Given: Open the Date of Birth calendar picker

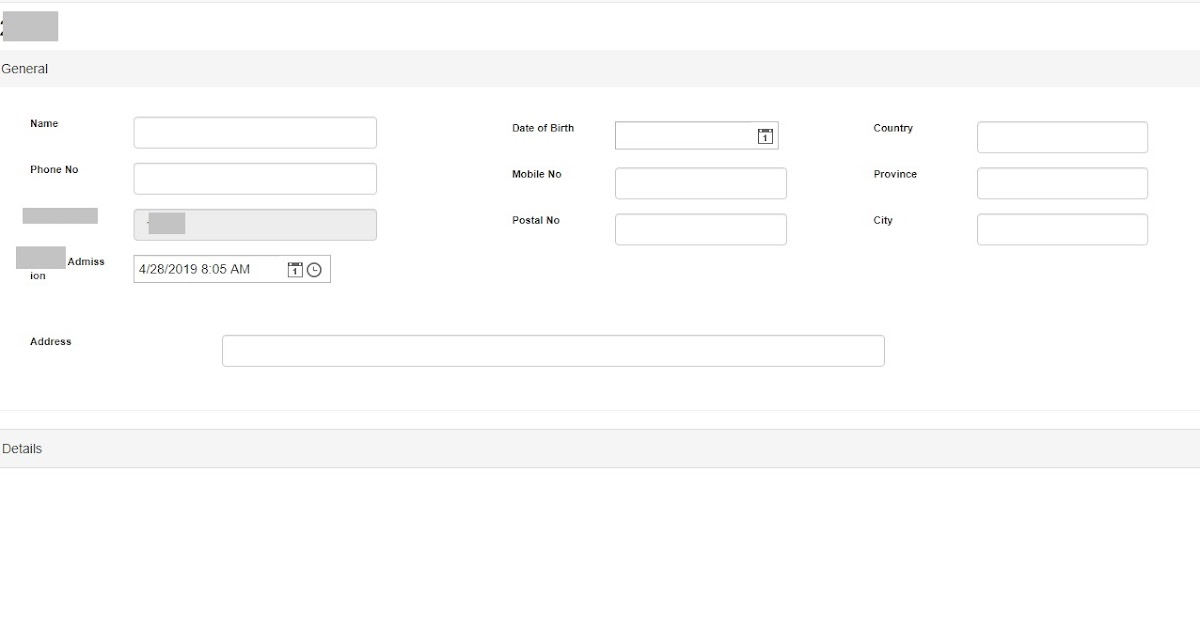Looking at the screenshot, I should 764,136.
